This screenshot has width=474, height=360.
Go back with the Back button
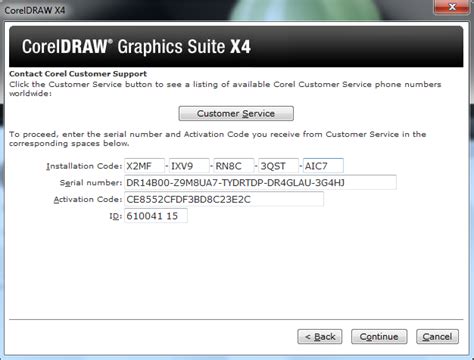click(x=320, y=337)
